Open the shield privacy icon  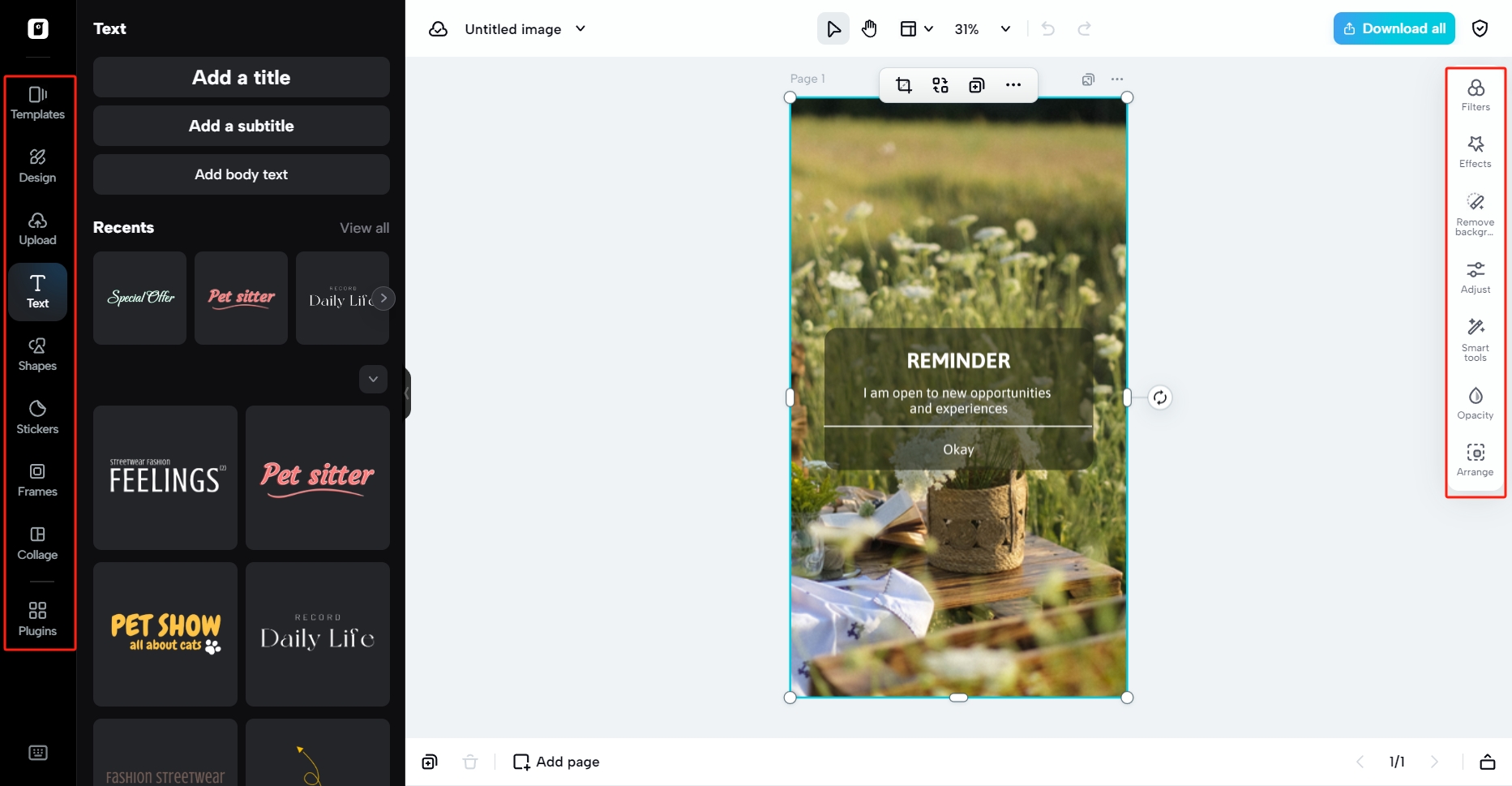(x=1480, y=29)
